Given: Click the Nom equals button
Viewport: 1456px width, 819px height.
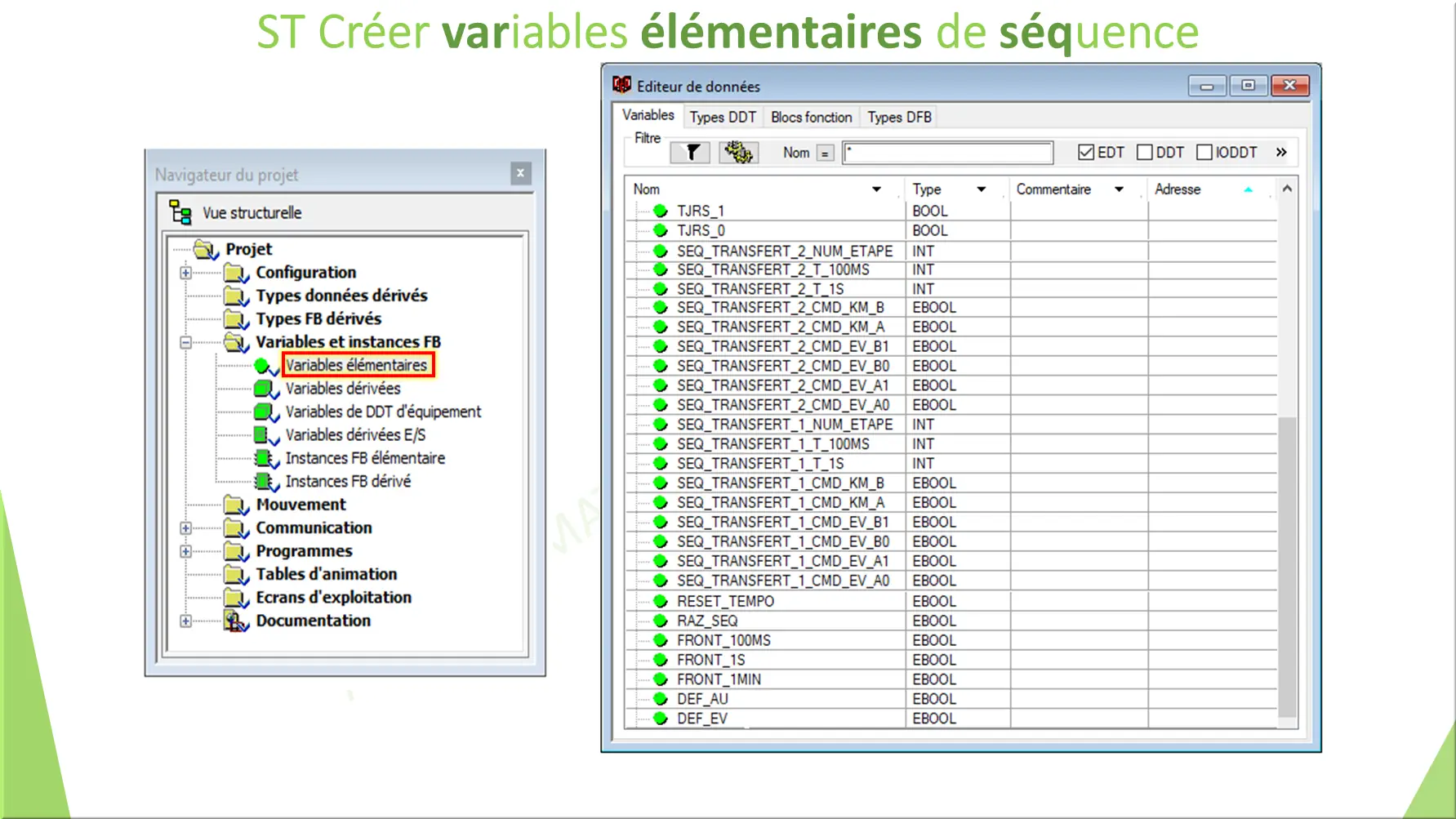Looking at the screenshot, I should (825, 152).
